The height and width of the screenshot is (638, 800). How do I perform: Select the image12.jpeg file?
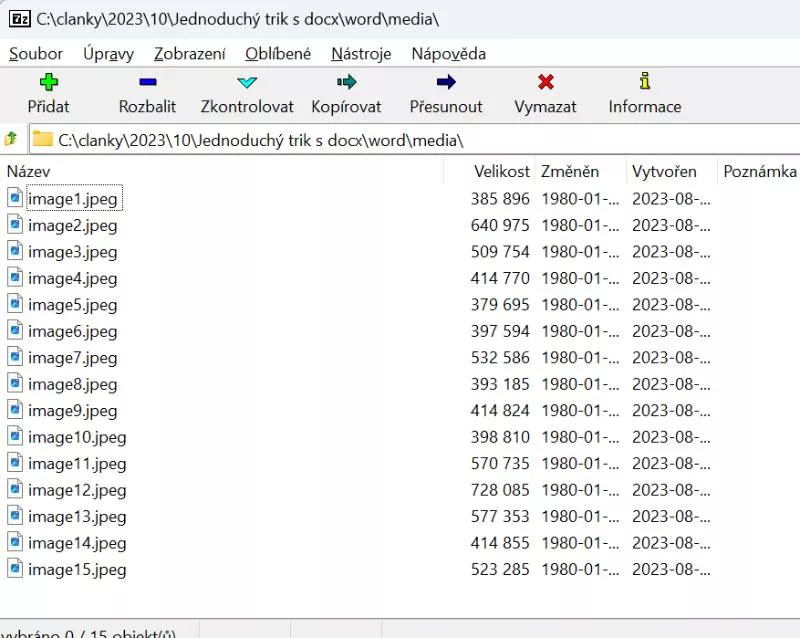77,490
